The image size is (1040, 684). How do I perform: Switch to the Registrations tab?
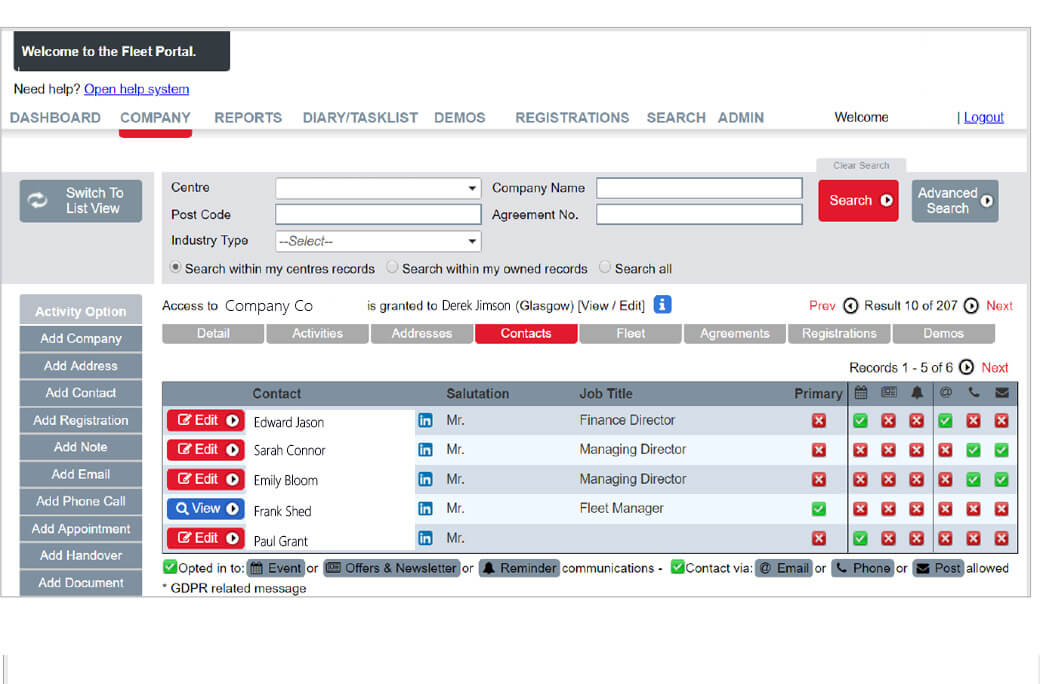tap(839, 334)
